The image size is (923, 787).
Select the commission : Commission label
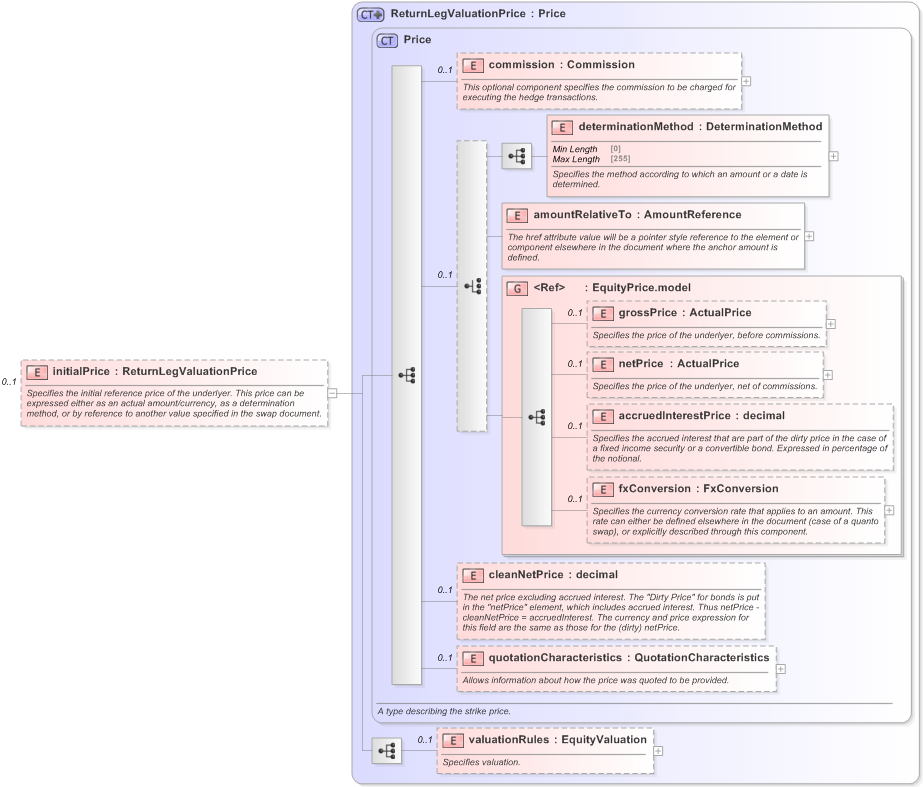(562, 65)
